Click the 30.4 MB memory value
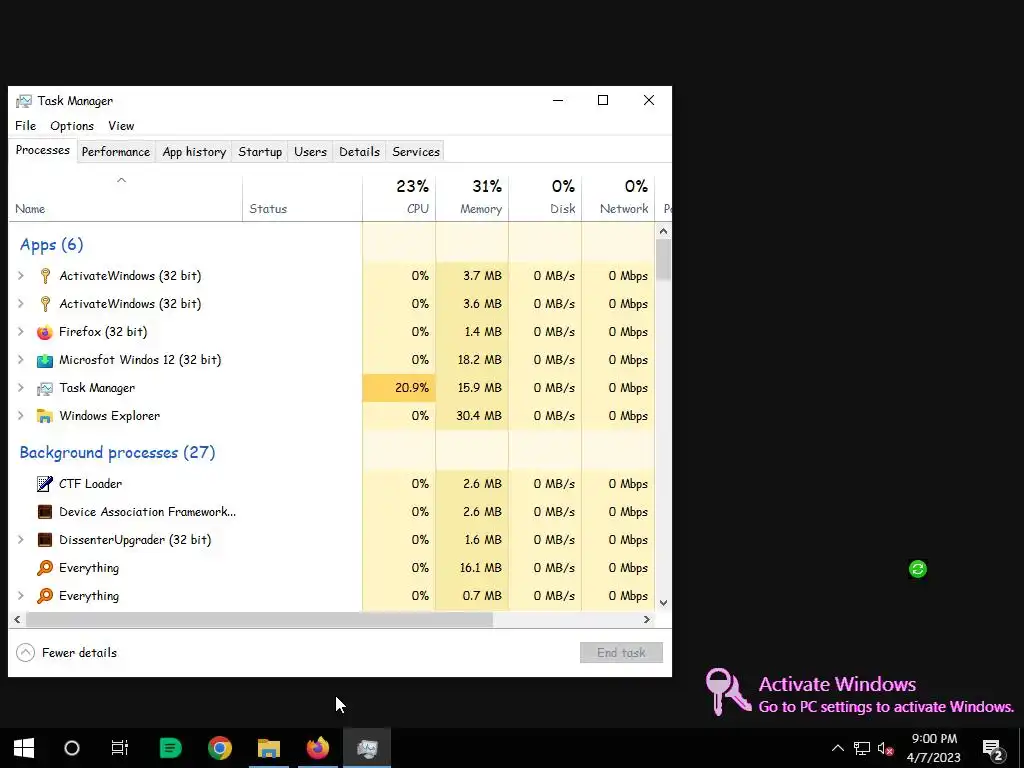1024x768 pixels. click(x=479, y=416)
